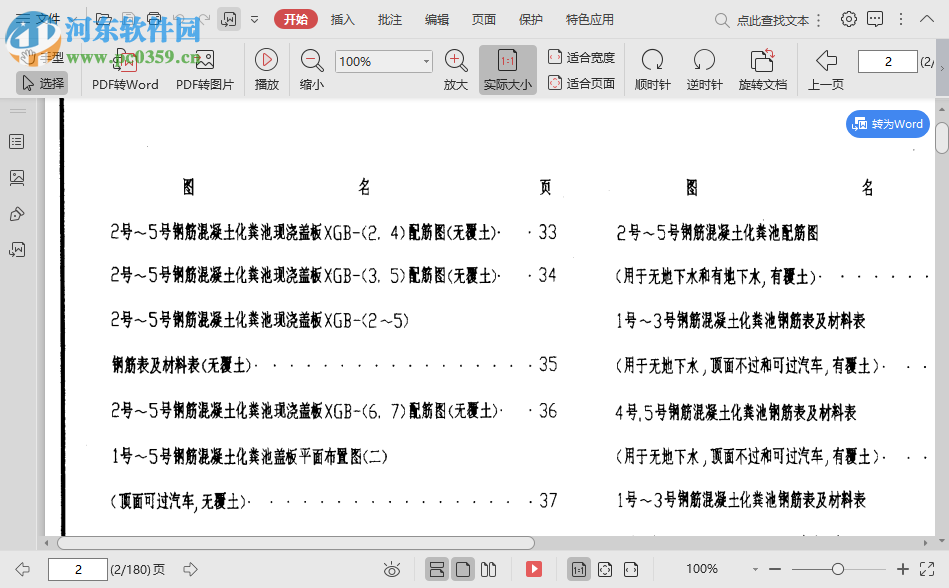Open the image panel in the sidebar
Image resolution: width=949 pixels, height=588 pixels.
click(14, 177)
